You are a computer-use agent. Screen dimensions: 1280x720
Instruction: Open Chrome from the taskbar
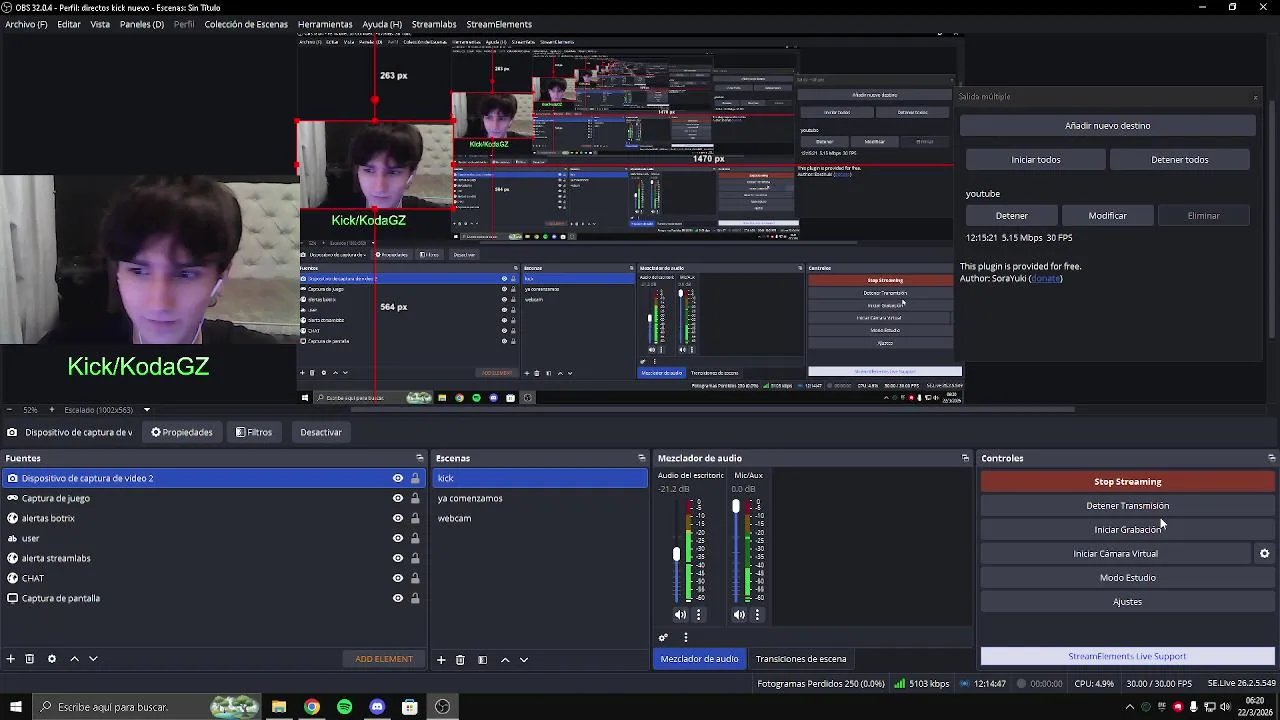pos(312,707)
